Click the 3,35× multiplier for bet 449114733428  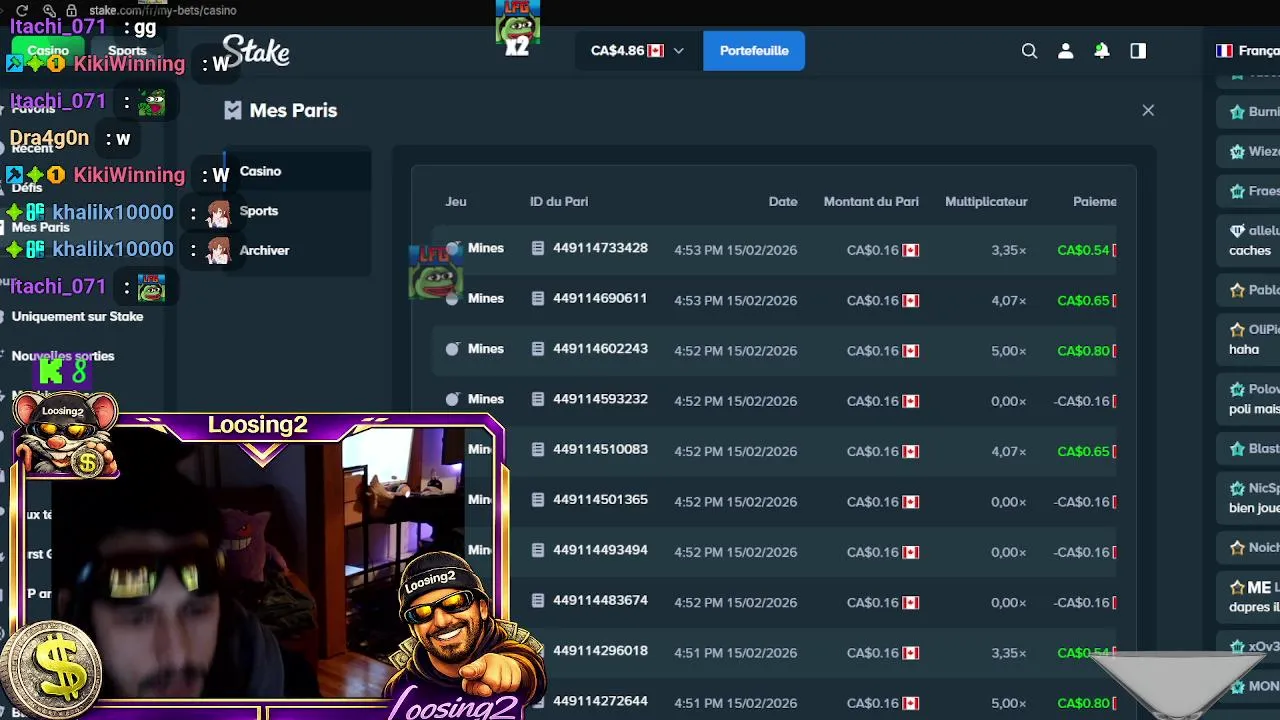point(1009,250)
